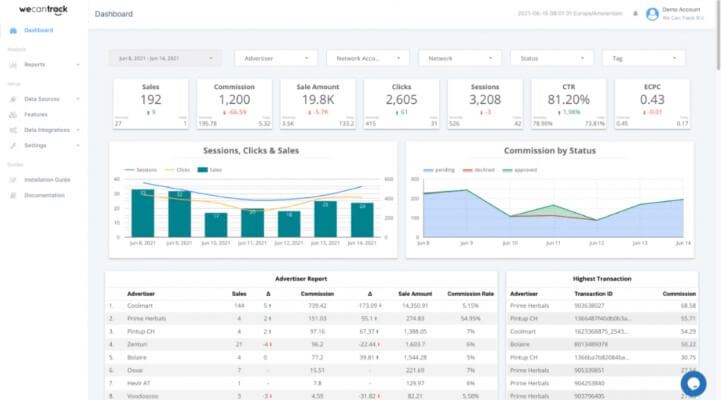Expand the Data Integrations submenu chevron
721x400 pixels.
(78, 130)
